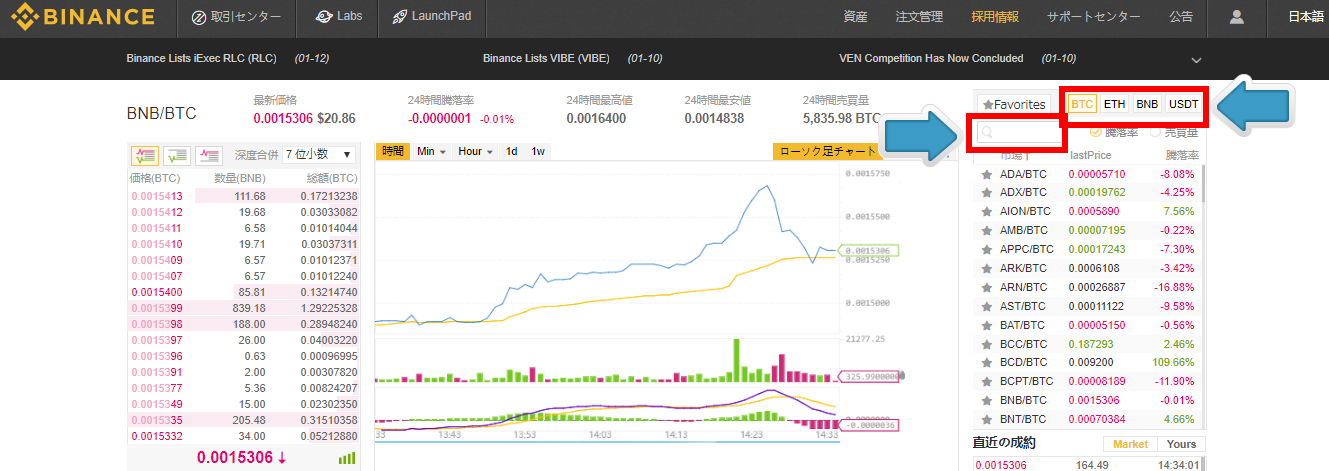Viewport: 1329px width, 471px height.
Task: Open the 公告 menu item
Action: pyautogui.click(x=1180, y=17)
